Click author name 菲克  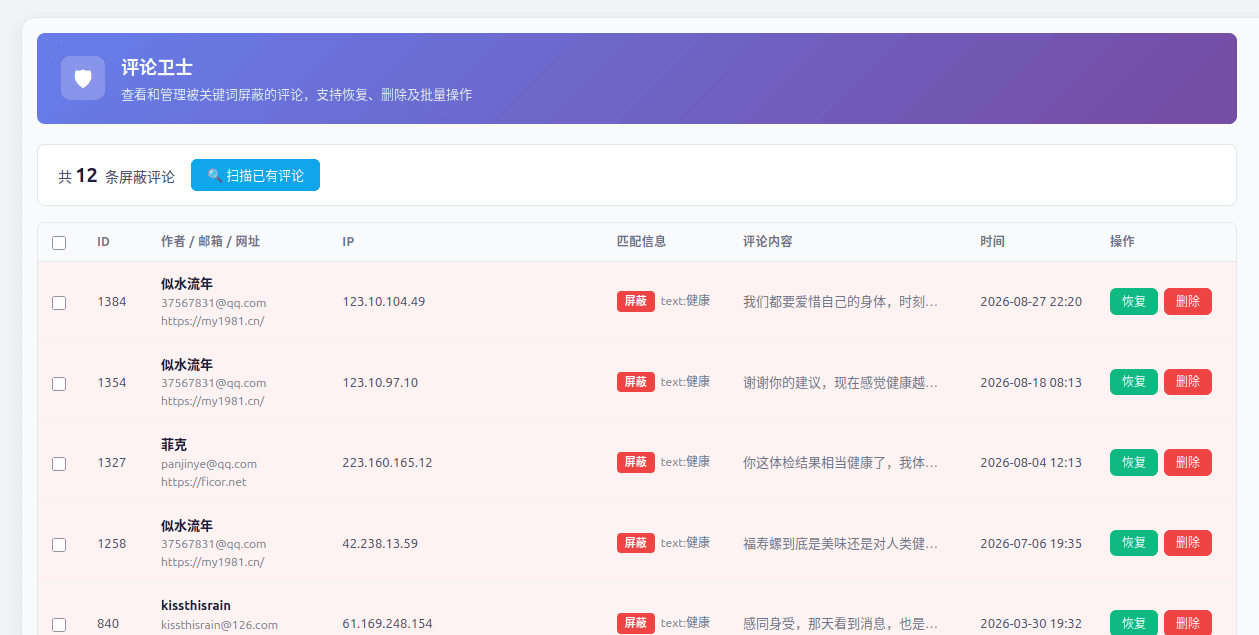coord(174,445)
